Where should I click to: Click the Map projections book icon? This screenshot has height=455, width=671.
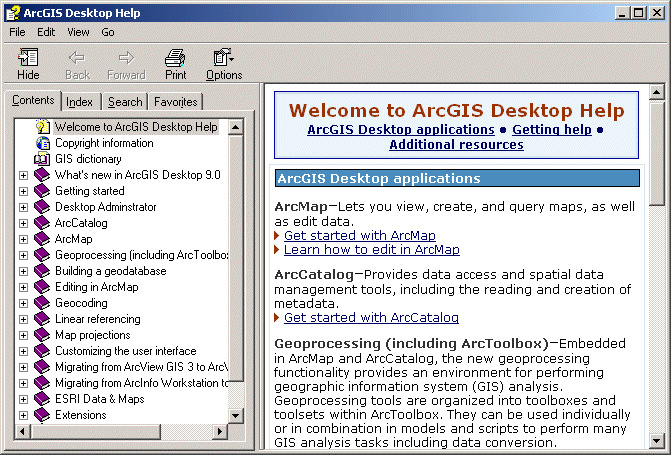pyautogui.click(x=42, y=335)
